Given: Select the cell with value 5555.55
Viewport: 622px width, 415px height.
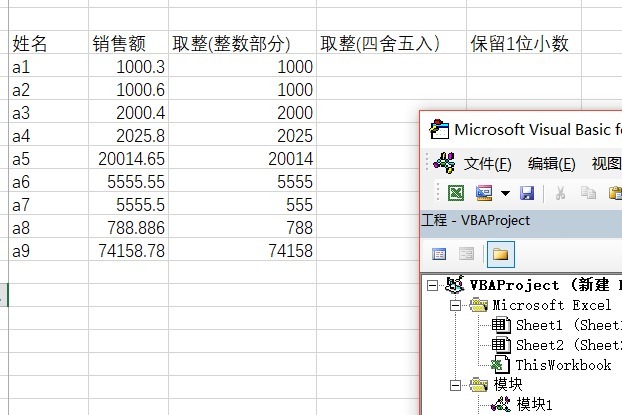Looking at the screenshot, I should [129, 181].
